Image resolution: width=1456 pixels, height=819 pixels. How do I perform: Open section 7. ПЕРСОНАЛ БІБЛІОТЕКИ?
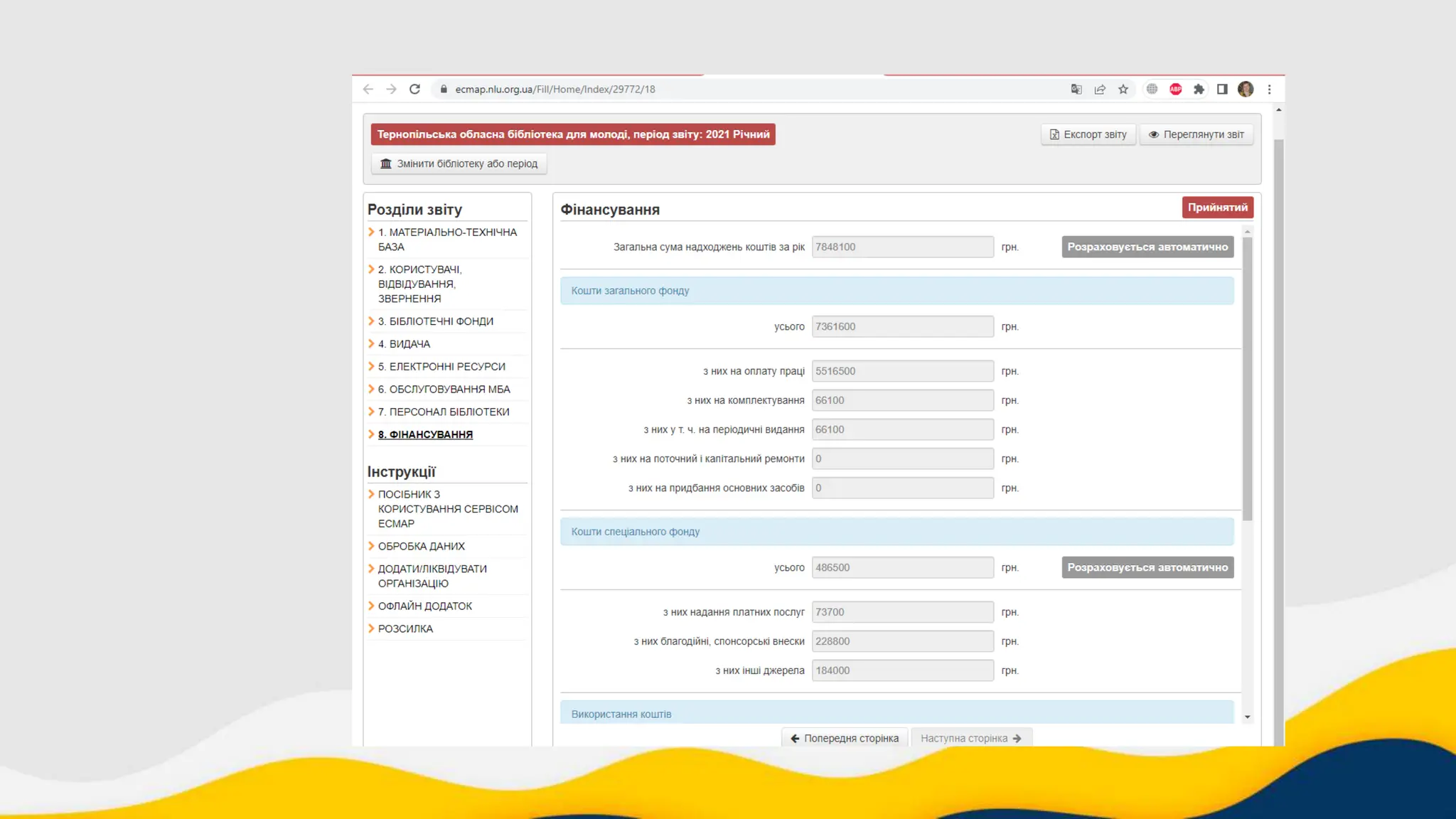443,412
